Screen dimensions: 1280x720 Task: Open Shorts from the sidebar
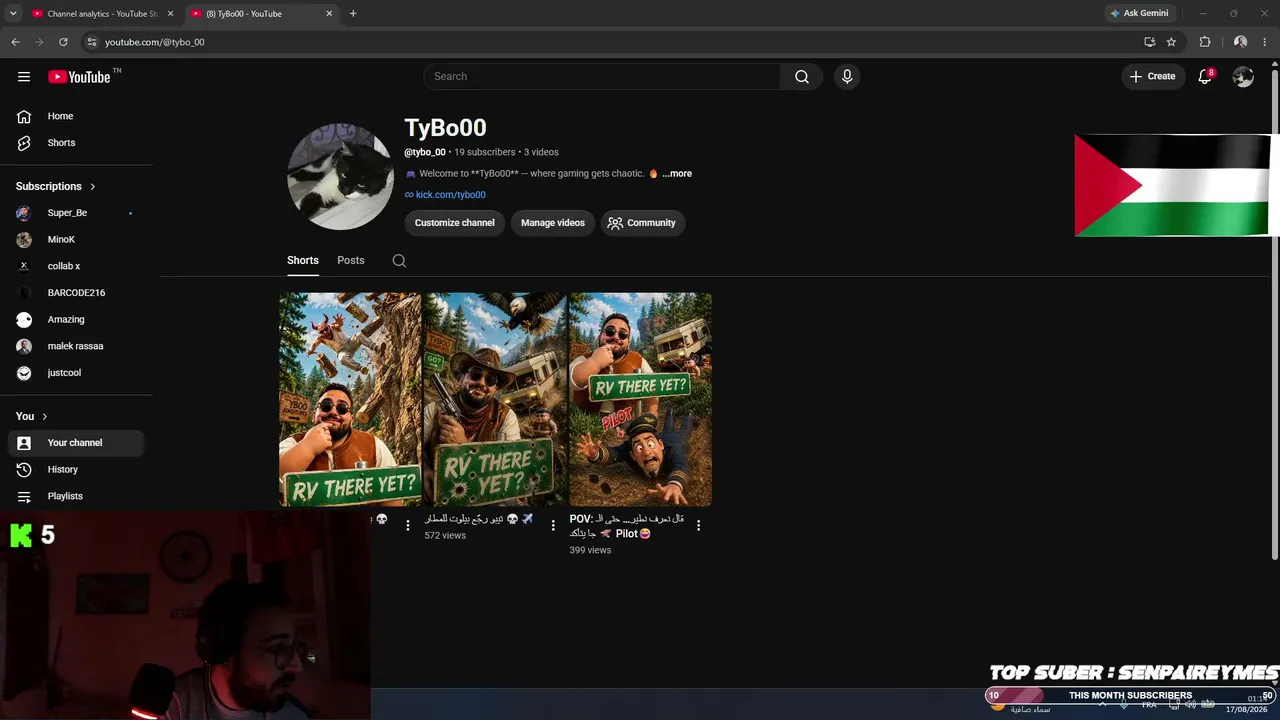click(x=76, y=143)
